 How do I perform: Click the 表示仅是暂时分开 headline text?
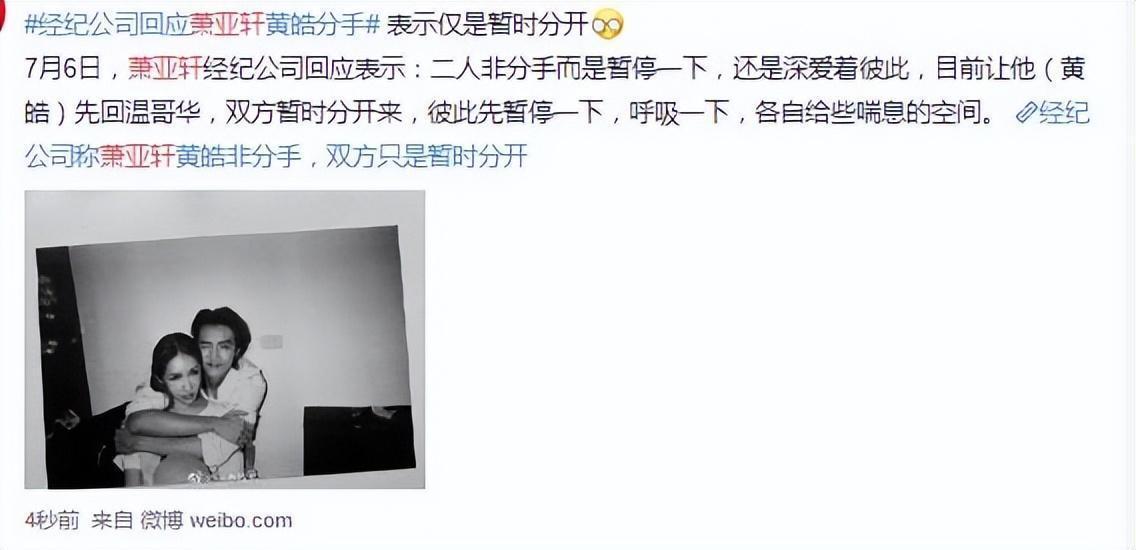(487, 26)
